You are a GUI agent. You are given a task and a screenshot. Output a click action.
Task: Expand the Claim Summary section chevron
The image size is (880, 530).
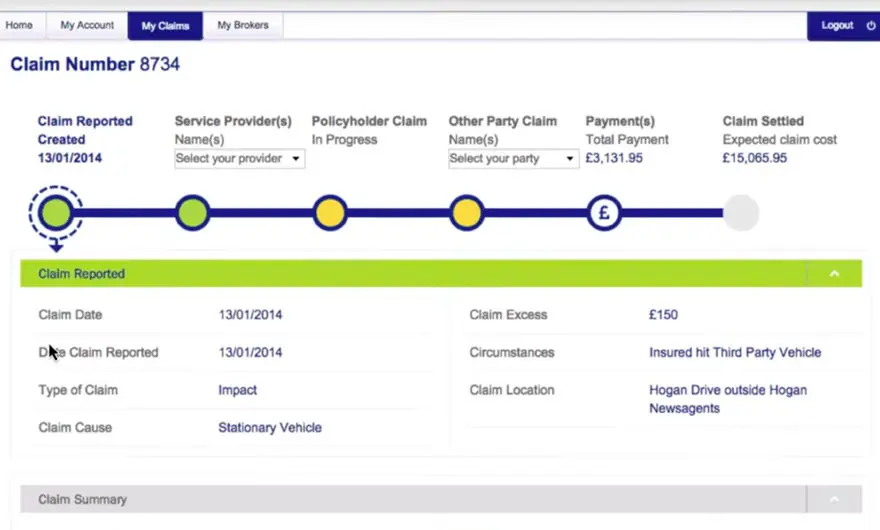tap(834, 499)
